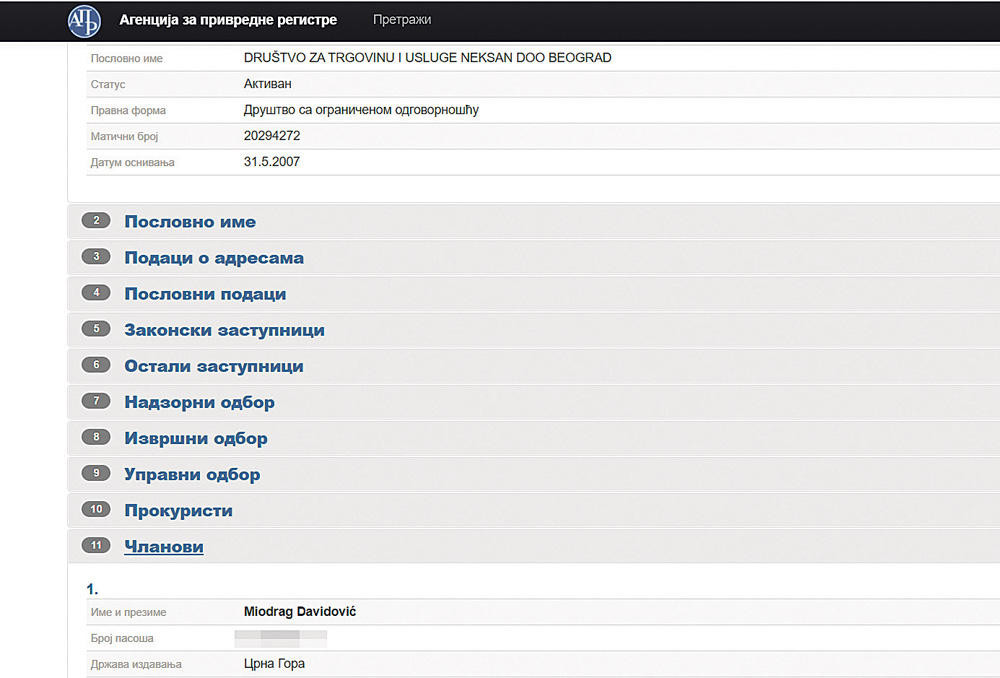Viewport: 1000px width, 678px height.
Task: Expand the Пословно име section
Action: pos(190,222)
